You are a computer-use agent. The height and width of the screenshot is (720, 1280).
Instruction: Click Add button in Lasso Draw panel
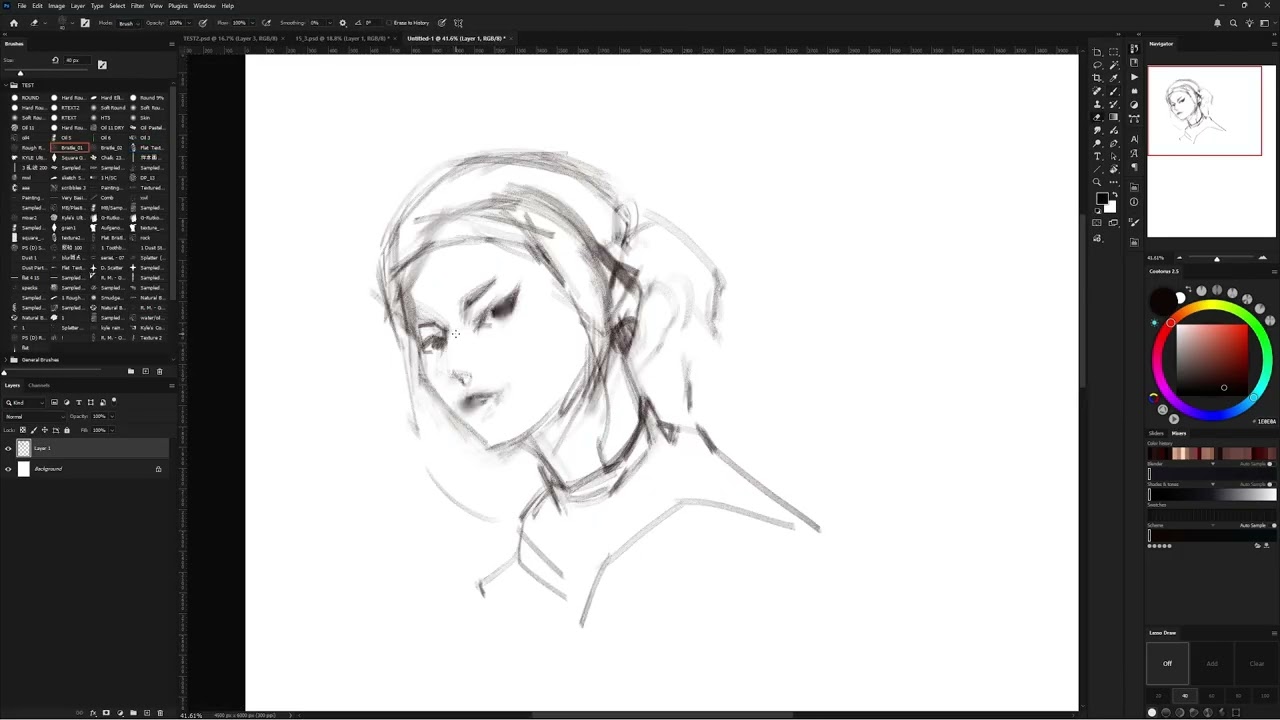point(1212,664)
